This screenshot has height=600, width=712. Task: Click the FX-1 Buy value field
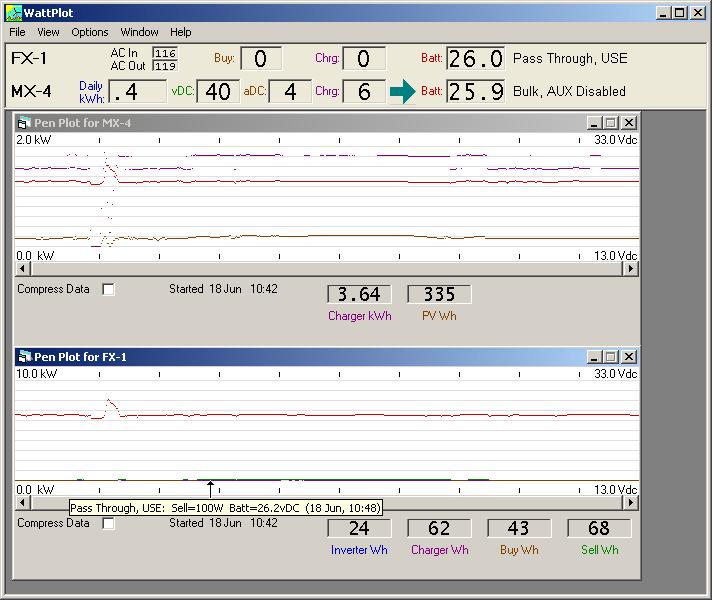[261, 59]
